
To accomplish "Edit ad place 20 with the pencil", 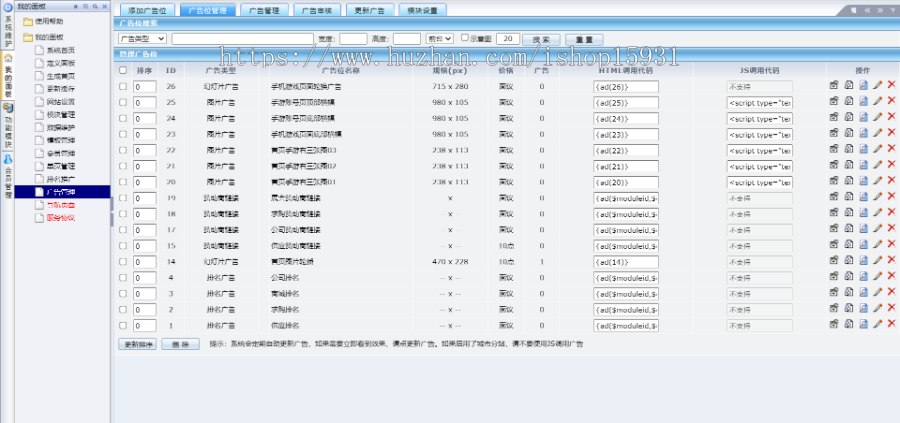I will pyautogui.click(x=878, y=180).
